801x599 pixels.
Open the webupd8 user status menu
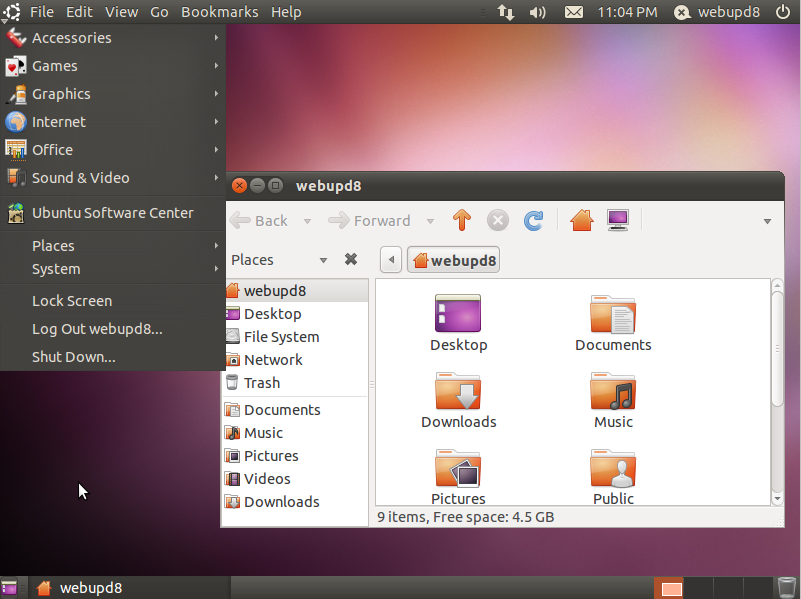[x=717, y=12]
